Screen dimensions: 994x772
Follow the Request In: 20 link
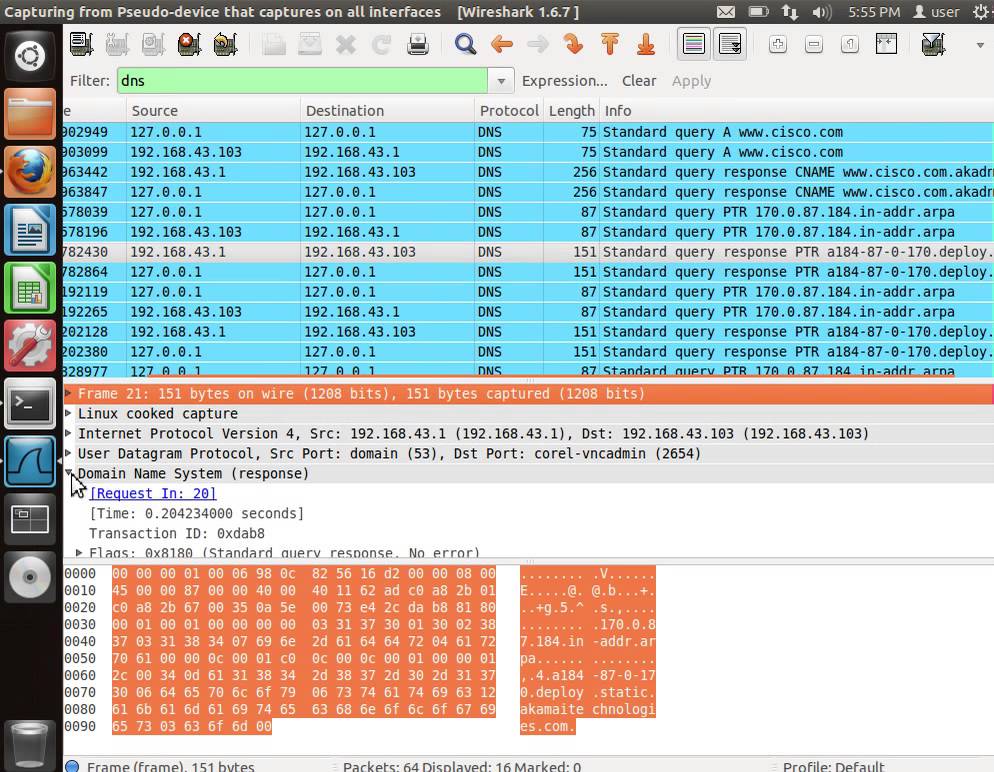tap(153, 493)
